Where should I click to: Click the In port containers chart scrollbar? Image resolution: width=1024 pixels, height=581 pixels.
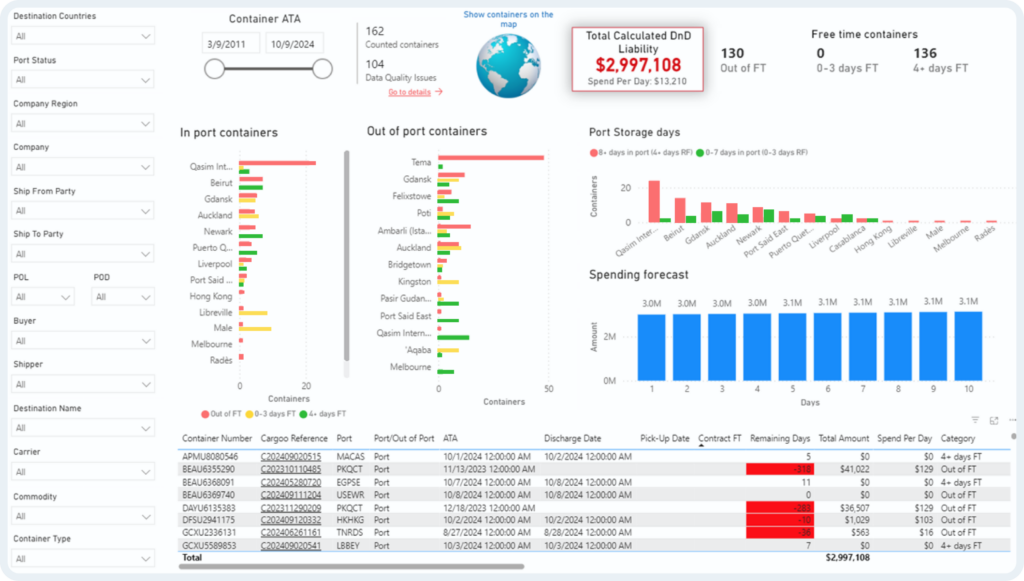coord(346,256)
